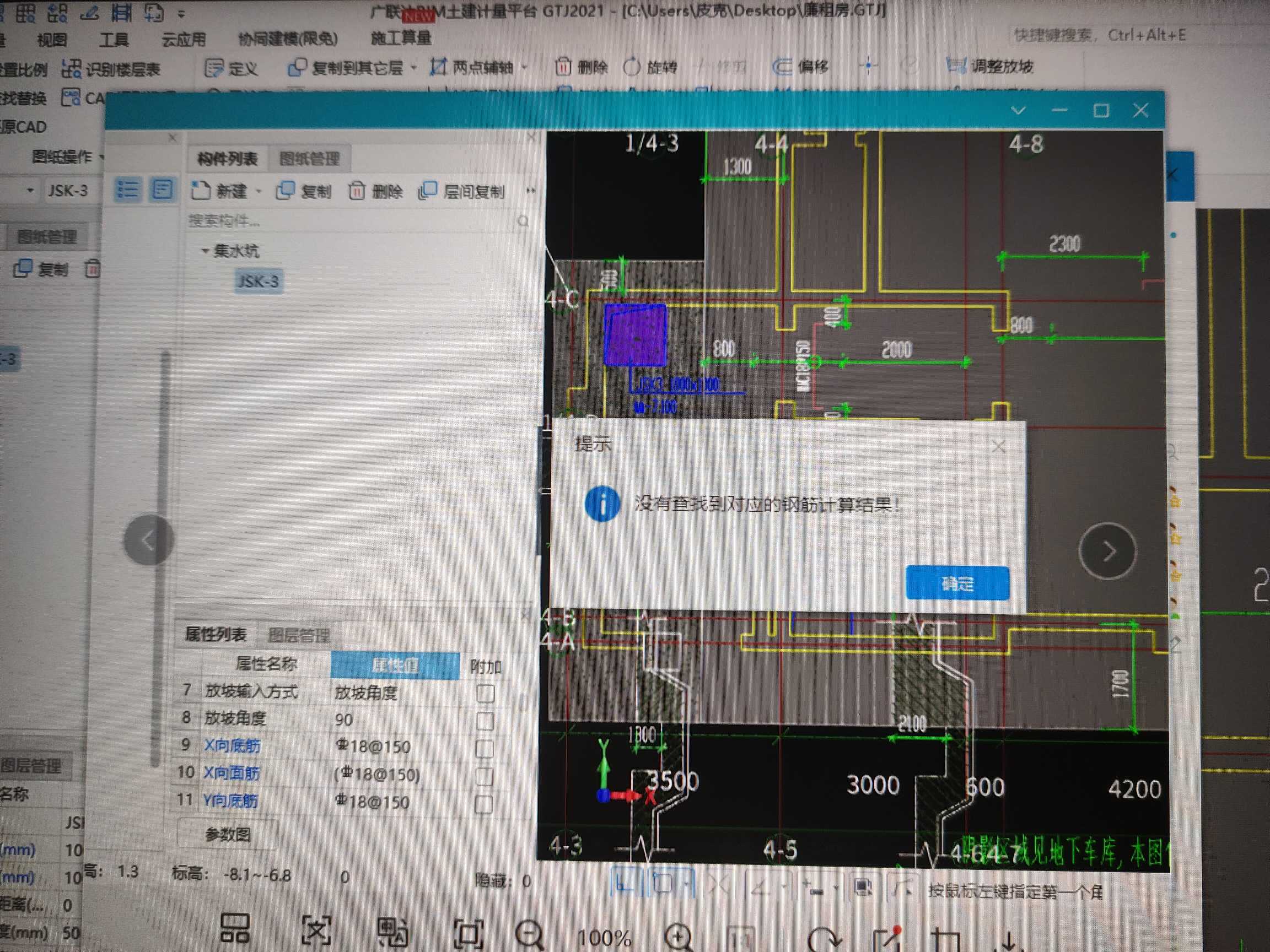This screenshot has width=1270, height=952.
Task: Click the X向面筋 property name
Action: point(232,773)
